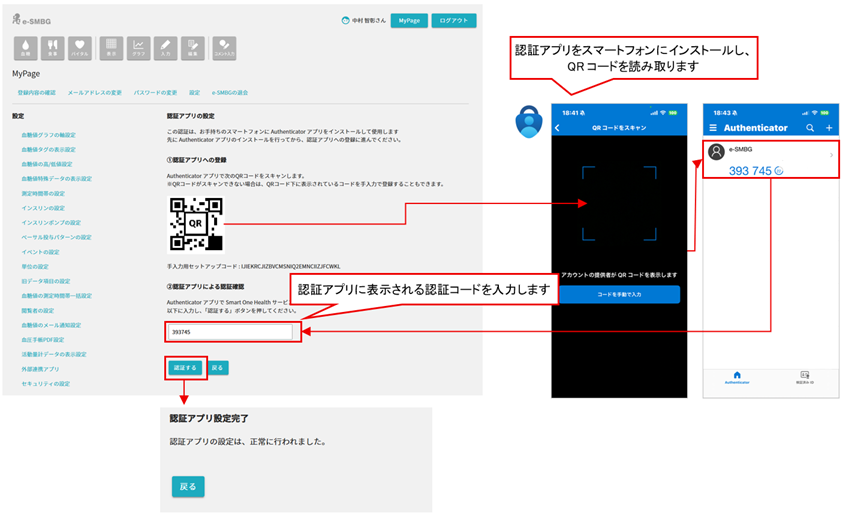Screen dimensions: 843x519
Task: Open 血糖値グラフの軸設定 setting
Action: [48, 135]
